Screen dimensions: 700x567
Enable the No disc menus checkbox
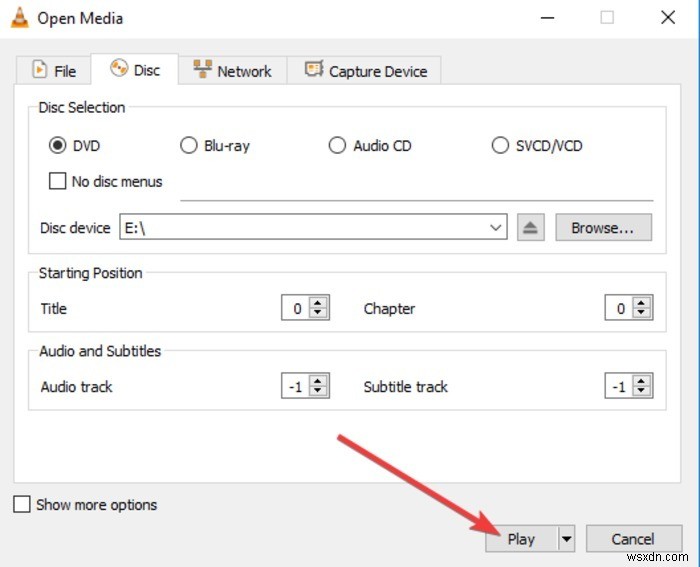(x=57, y=181)
